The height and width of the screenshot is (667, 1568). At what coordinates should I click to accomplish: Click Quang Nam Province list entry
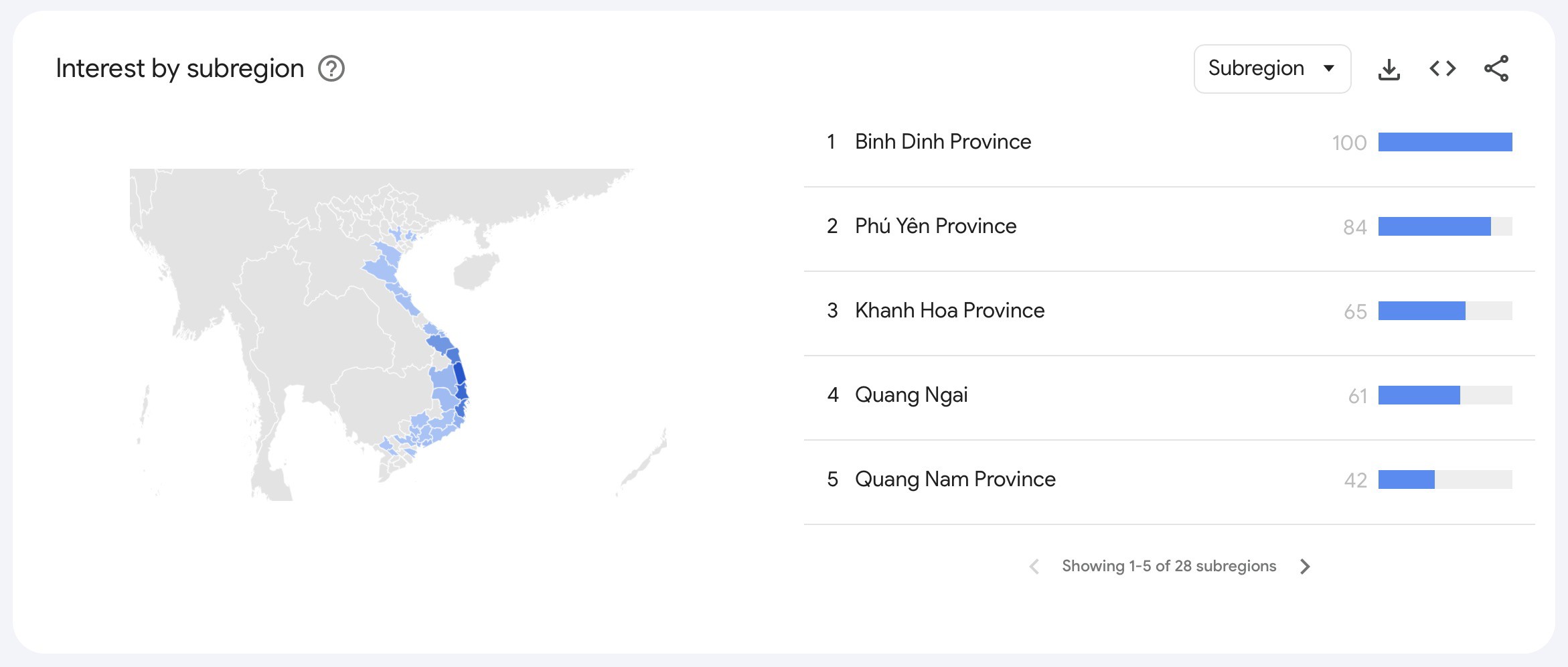pos(954,479)
